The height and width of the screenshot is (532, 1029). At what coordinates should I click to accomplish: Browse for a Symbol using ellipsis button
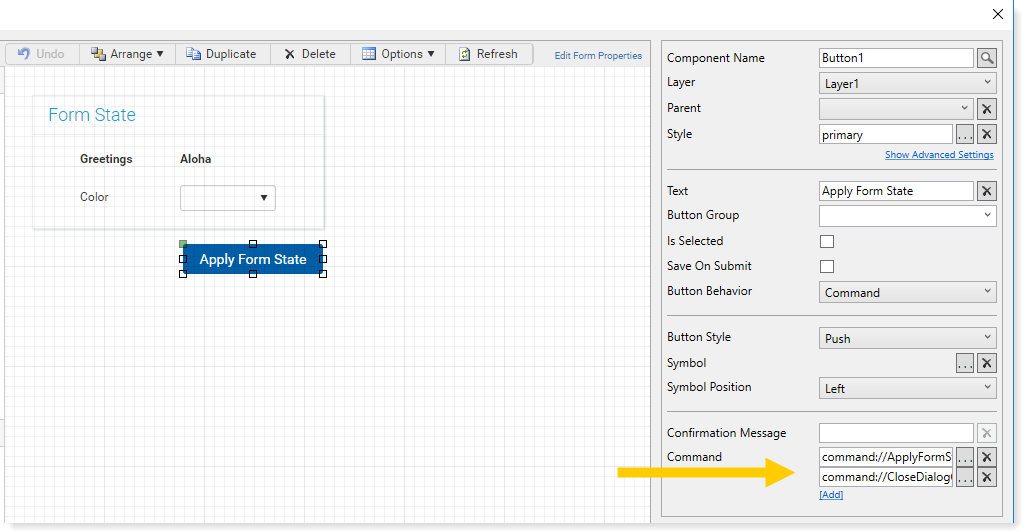pyautogui.click(x=964, y=363)
